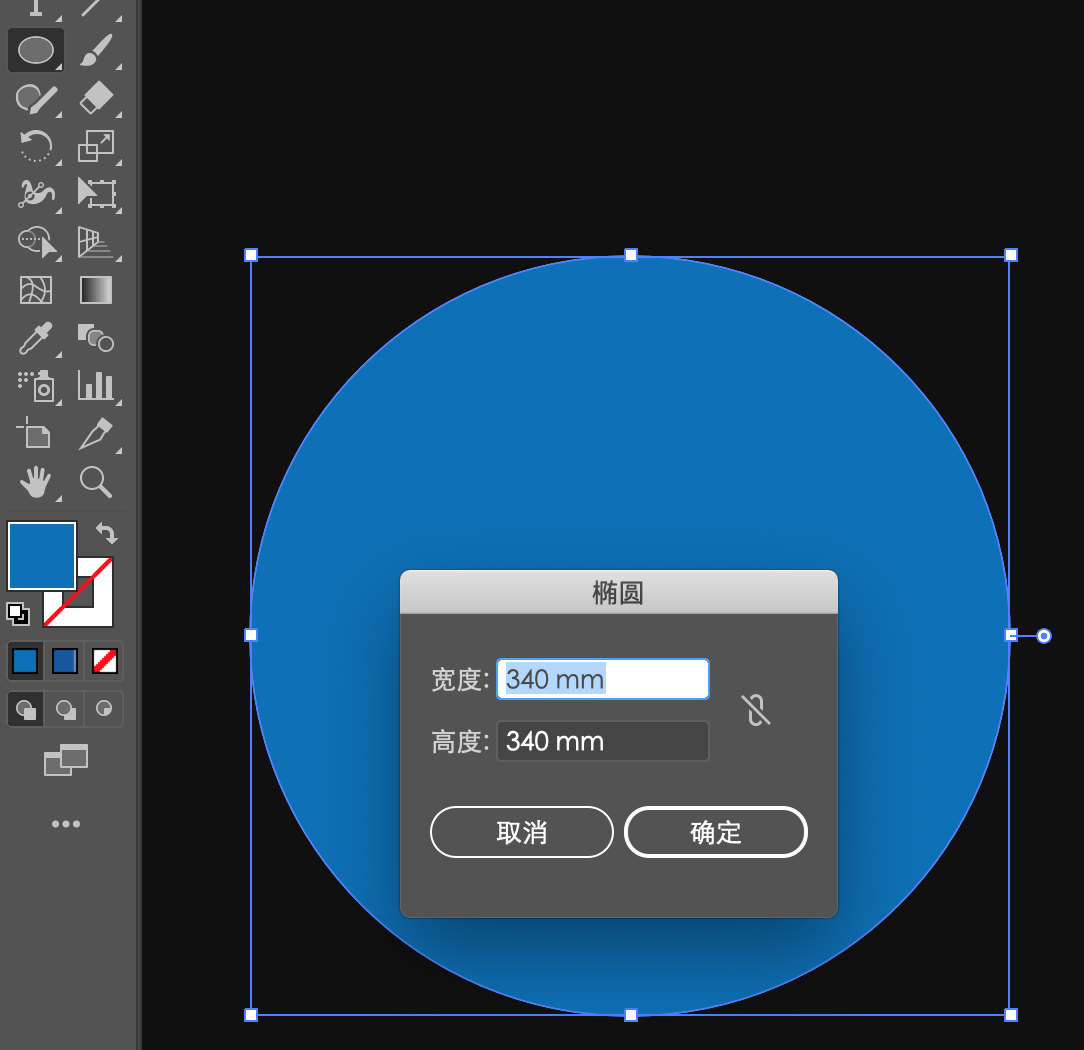Select the Shaper tool
The image size is (1084, 1050).
coord(35,98)
